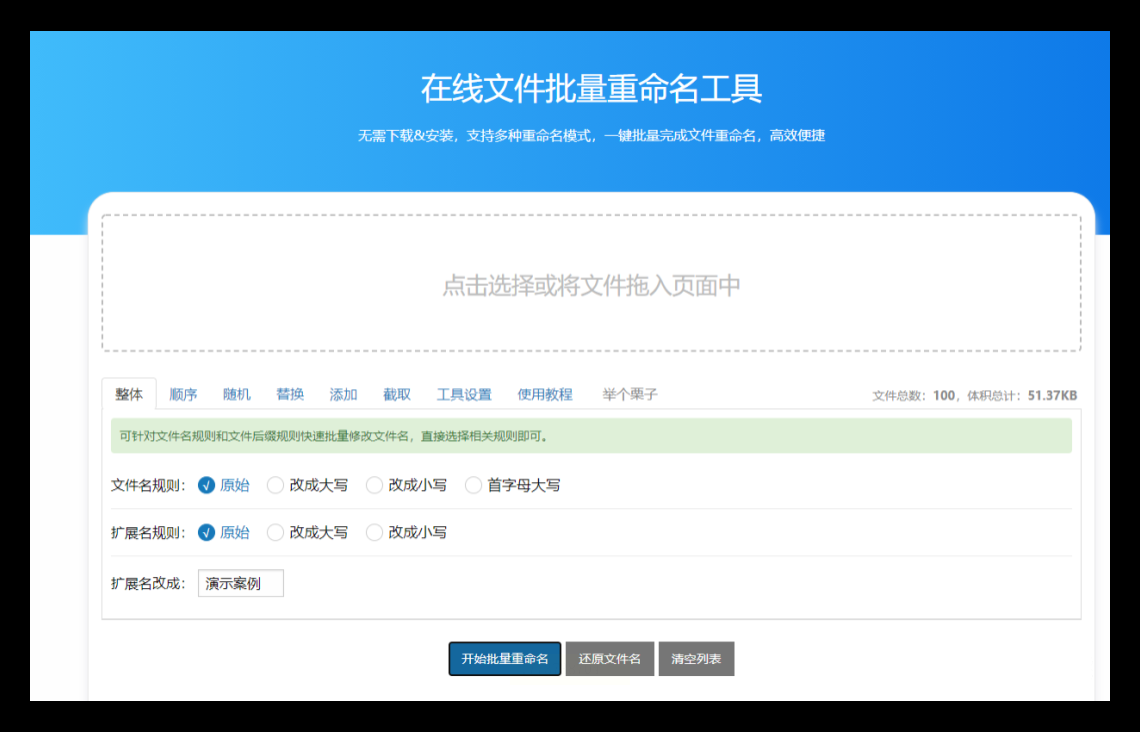Screen dimensions: 1140x732
Task: Open the 工具设置 tab
Action: point(464,394)
